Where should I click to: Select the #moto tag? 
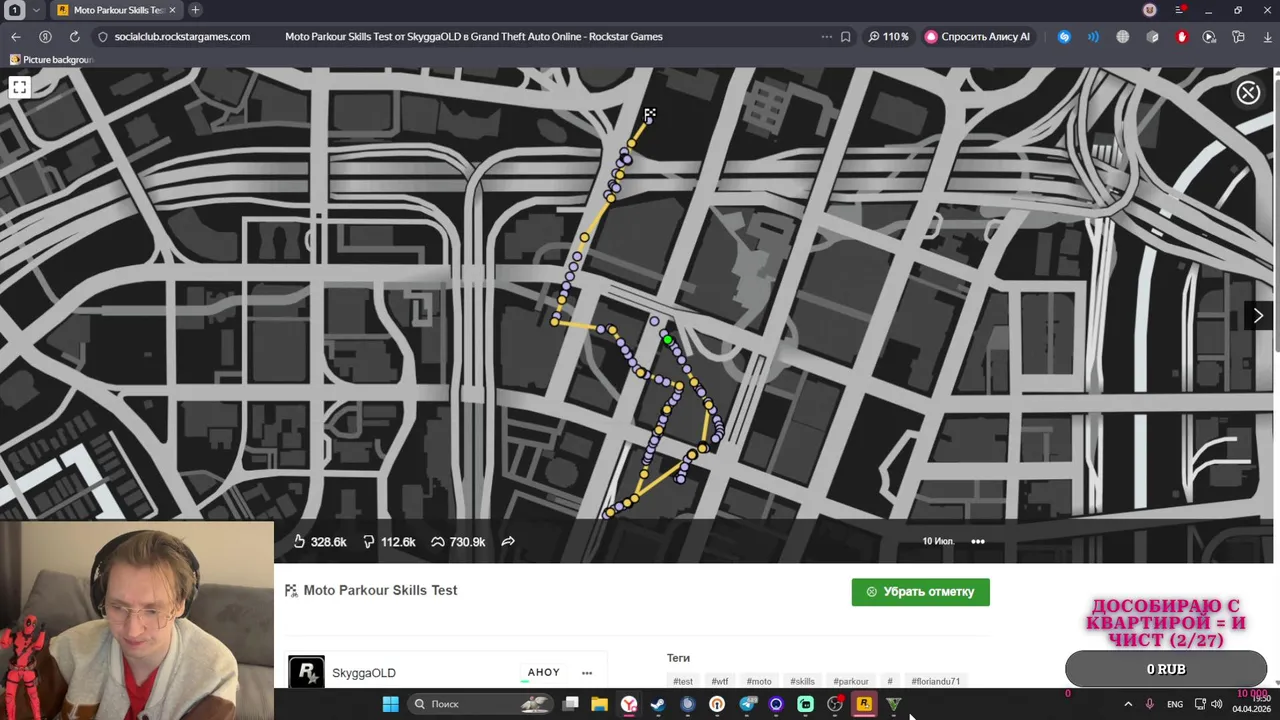tap(759, 681)
